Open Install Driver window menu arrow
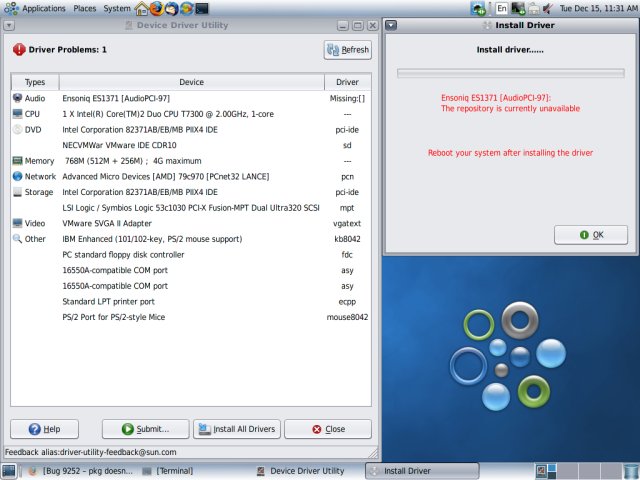This screenshot has width=640, height=480. tap(391, 25)
